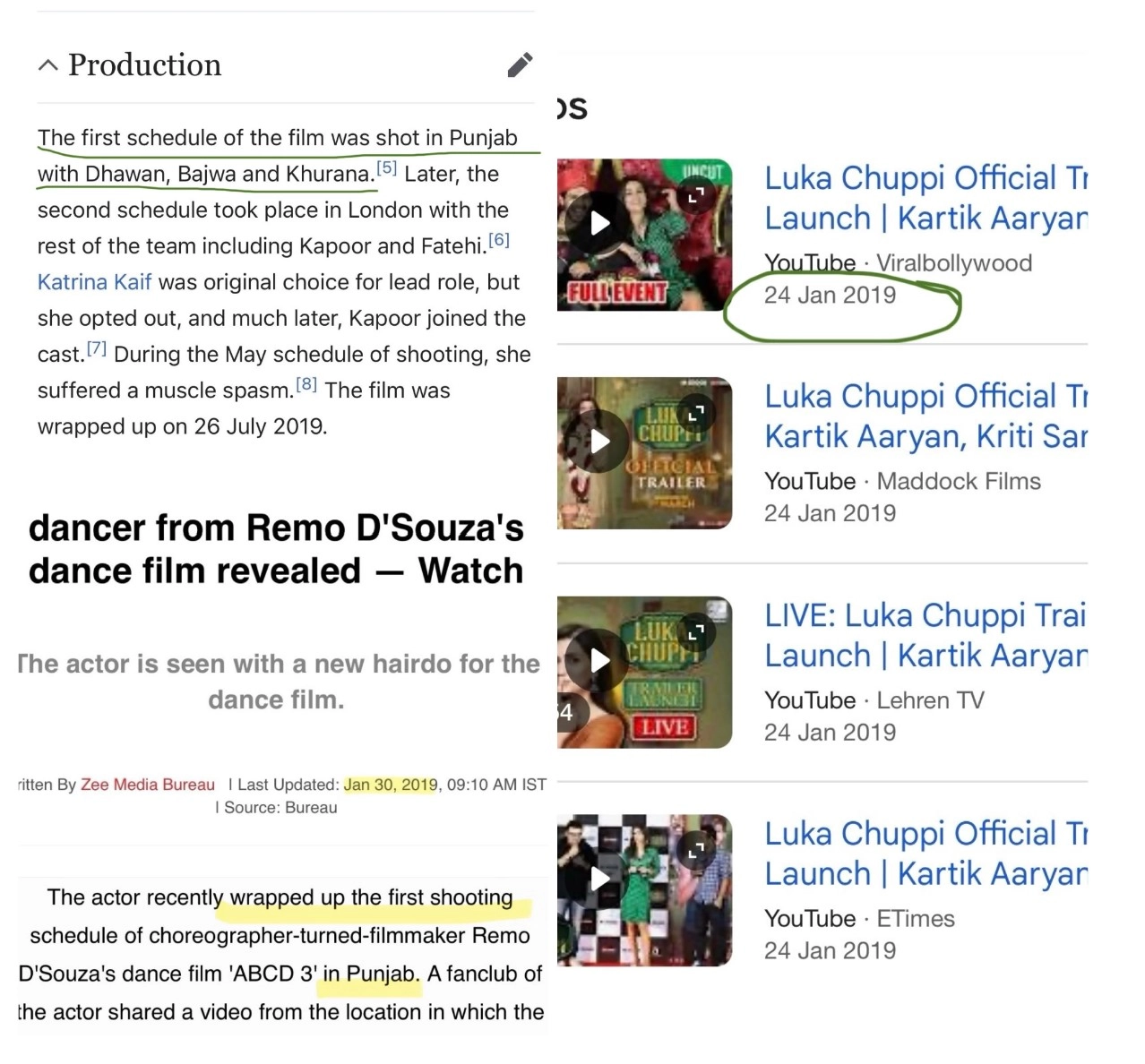Play the ETimes trailer launch video
This screenshot has height=1064, width=1145.
pyautogui.click(x=600, y=879)
